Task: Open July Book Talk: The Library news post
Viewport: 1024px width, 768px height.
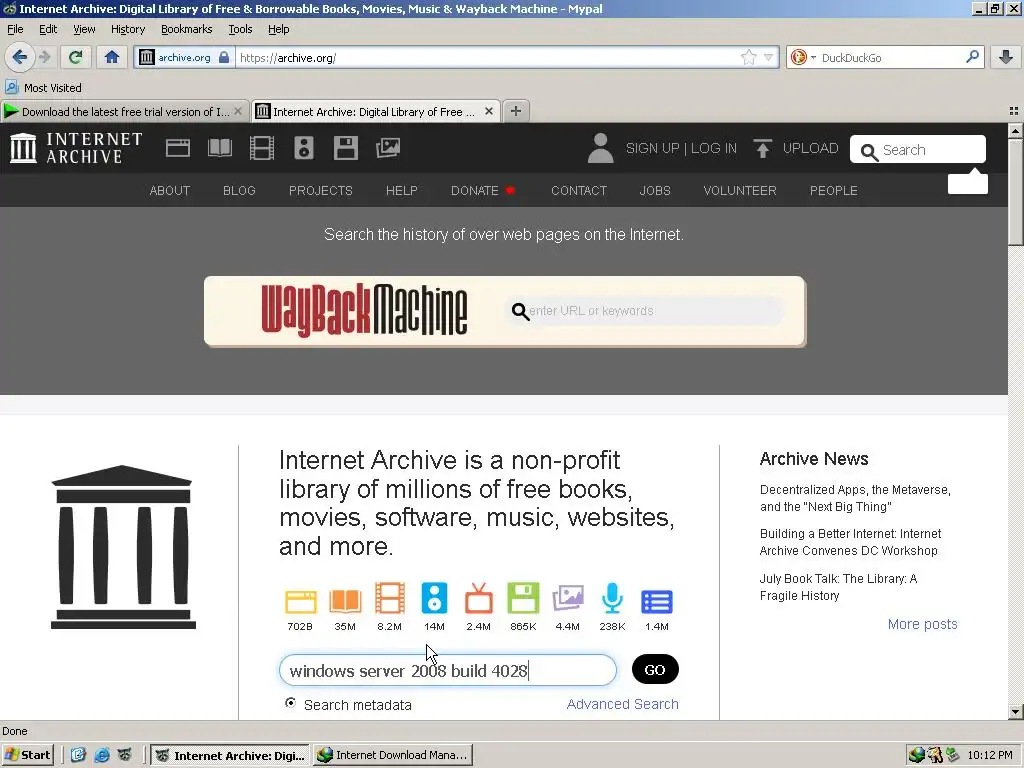Action: pyautogui.click(x=839, y=586)
